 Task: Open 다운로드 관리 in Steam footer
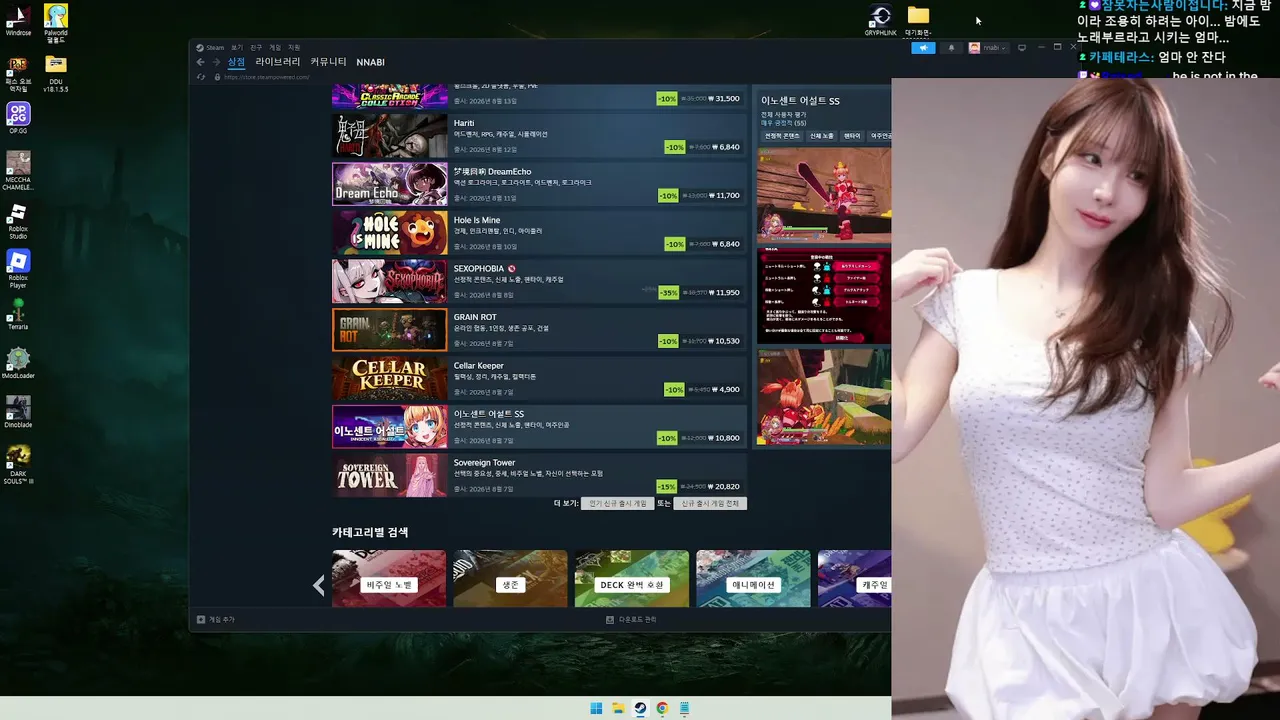tap(632, 620)
